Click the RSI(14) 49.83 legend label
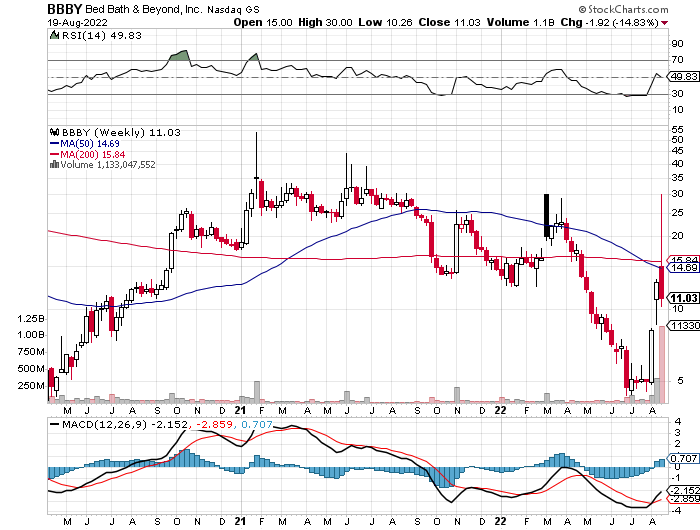 101,36
